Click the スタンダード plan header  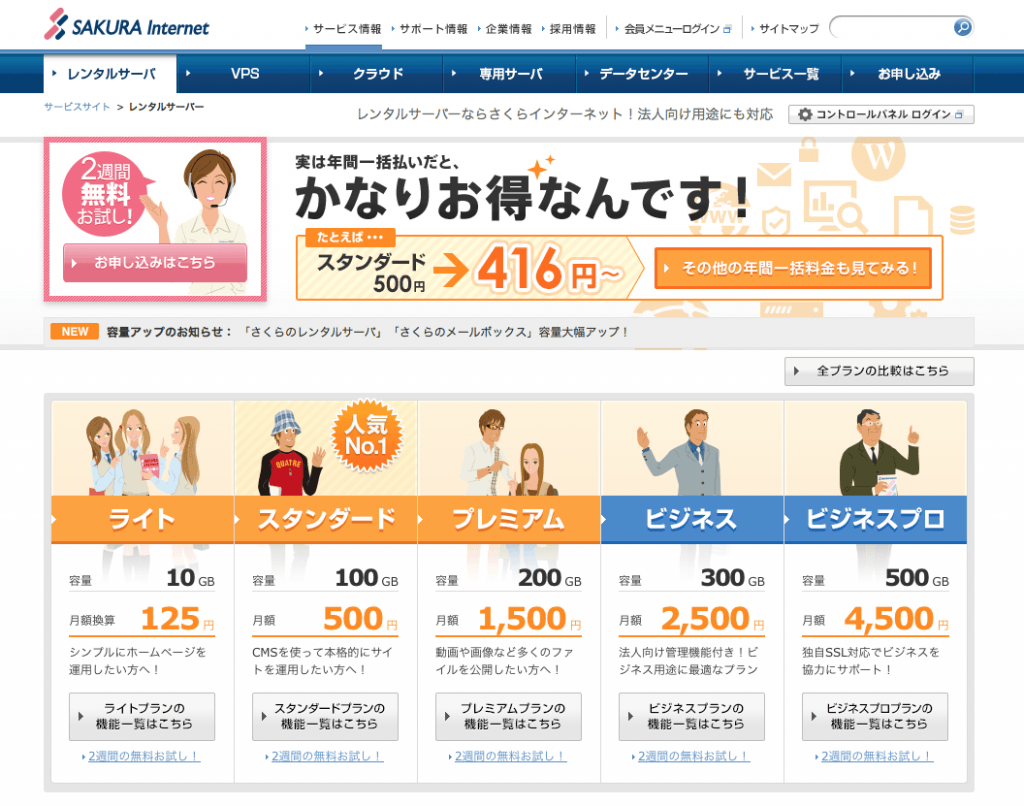(326, 519)
